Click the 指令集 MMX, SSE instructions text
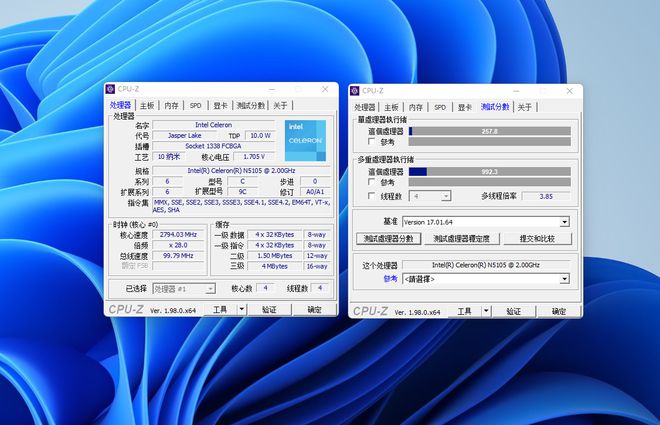Image resolution: width=660 pixels, height=425 pixels. (241, 206)
